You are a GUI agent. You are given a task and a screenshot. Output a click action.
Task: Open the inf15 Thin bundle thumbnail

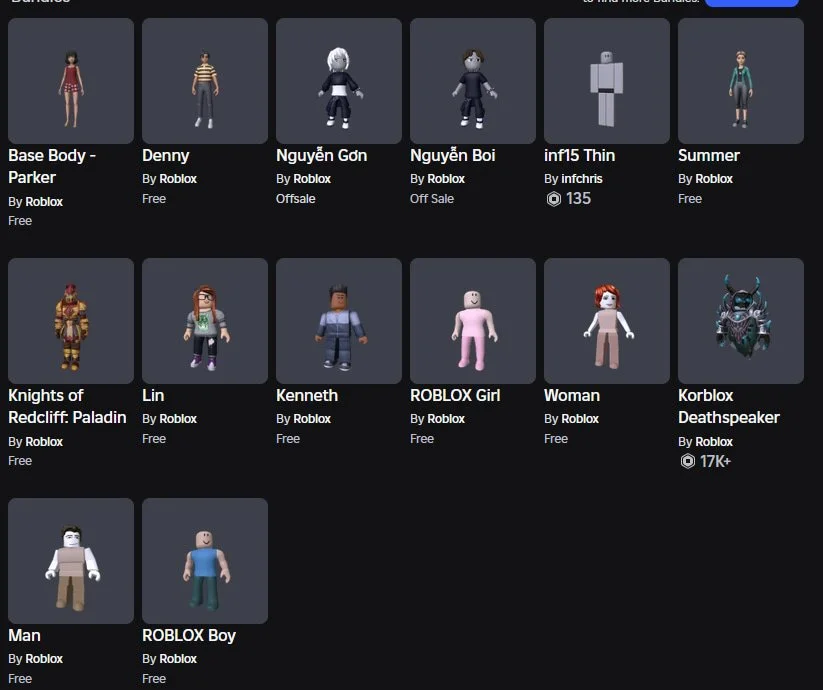click(x=607, y=81)
